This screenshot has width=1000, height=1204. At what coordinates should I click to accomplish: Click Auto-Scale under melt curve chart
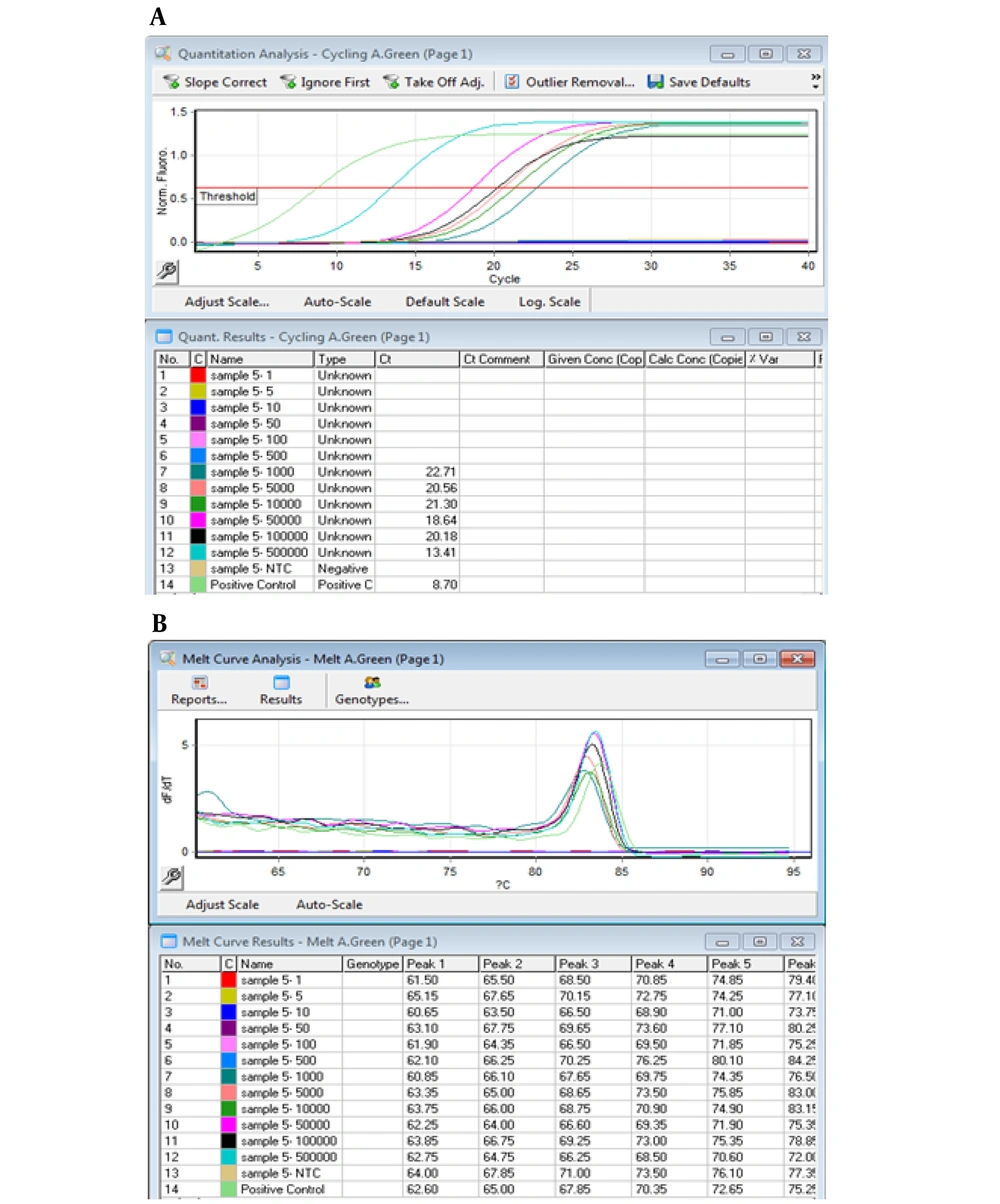tap(329, 904)
